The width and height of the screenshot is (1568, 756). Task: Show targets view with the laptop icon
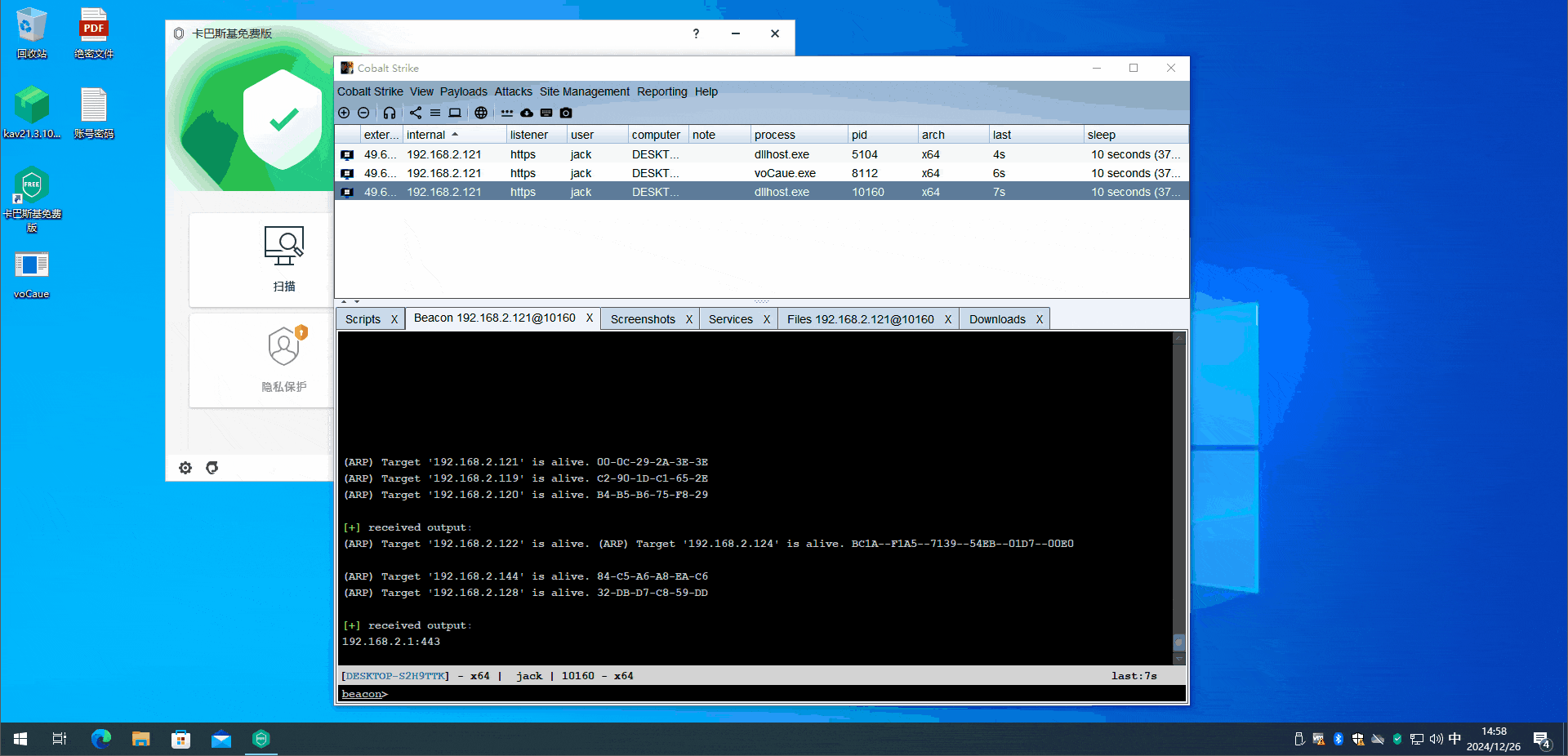point(455,113)
